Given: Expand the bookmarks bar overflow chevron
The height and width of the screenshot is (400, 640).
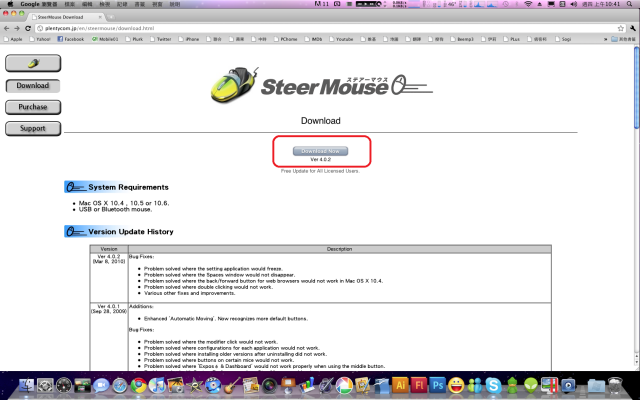Looking at the screenshot, I should tap(605, 39).
